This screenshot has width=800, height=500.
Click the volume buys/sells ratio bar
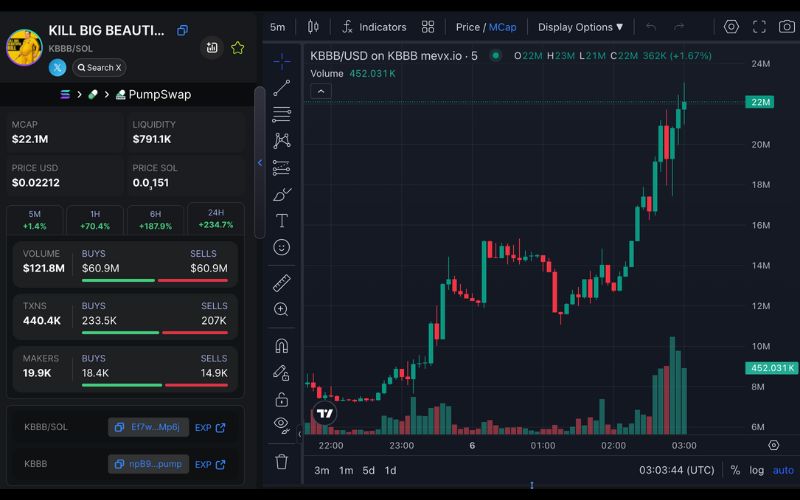coord(155,280)
